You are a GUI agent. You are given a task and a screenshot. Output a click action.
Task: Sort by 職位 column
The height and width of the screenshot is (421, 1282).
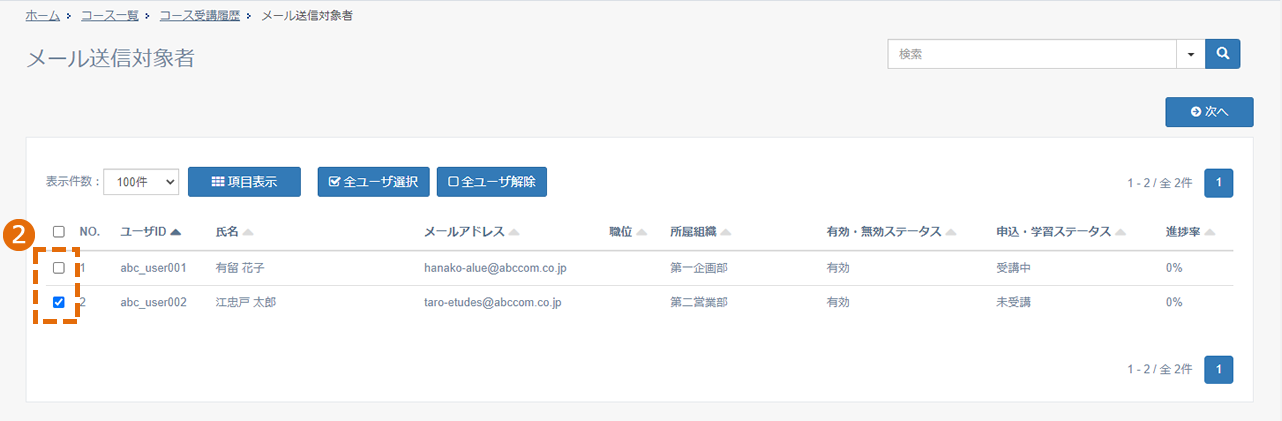pos(628,232)
